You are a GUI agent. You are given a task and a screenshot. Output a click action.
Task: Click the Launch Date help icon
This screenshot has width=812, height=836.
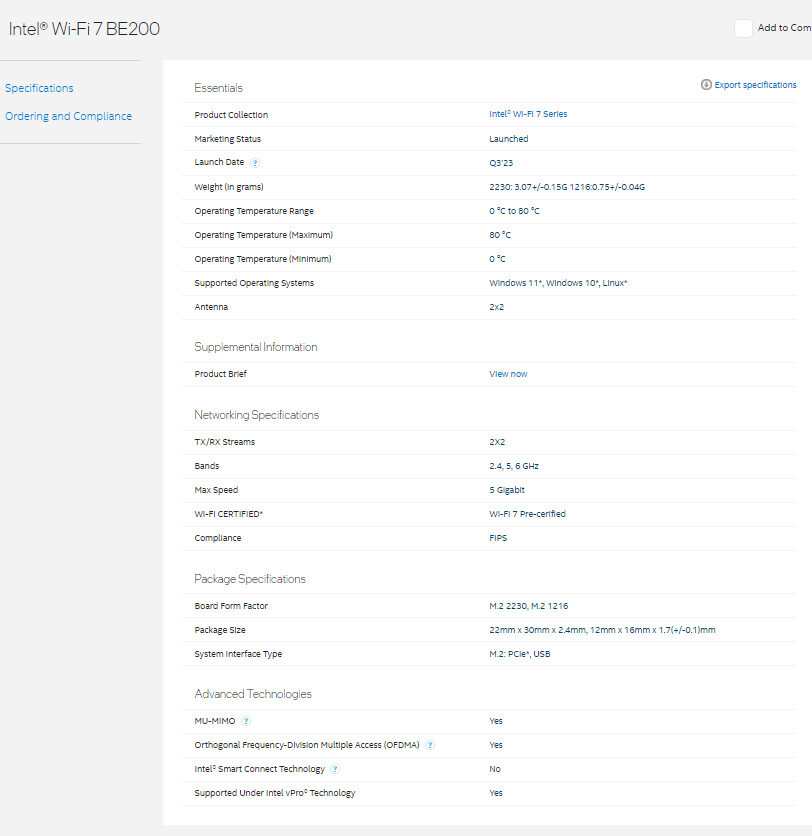[x=255, y=163]
